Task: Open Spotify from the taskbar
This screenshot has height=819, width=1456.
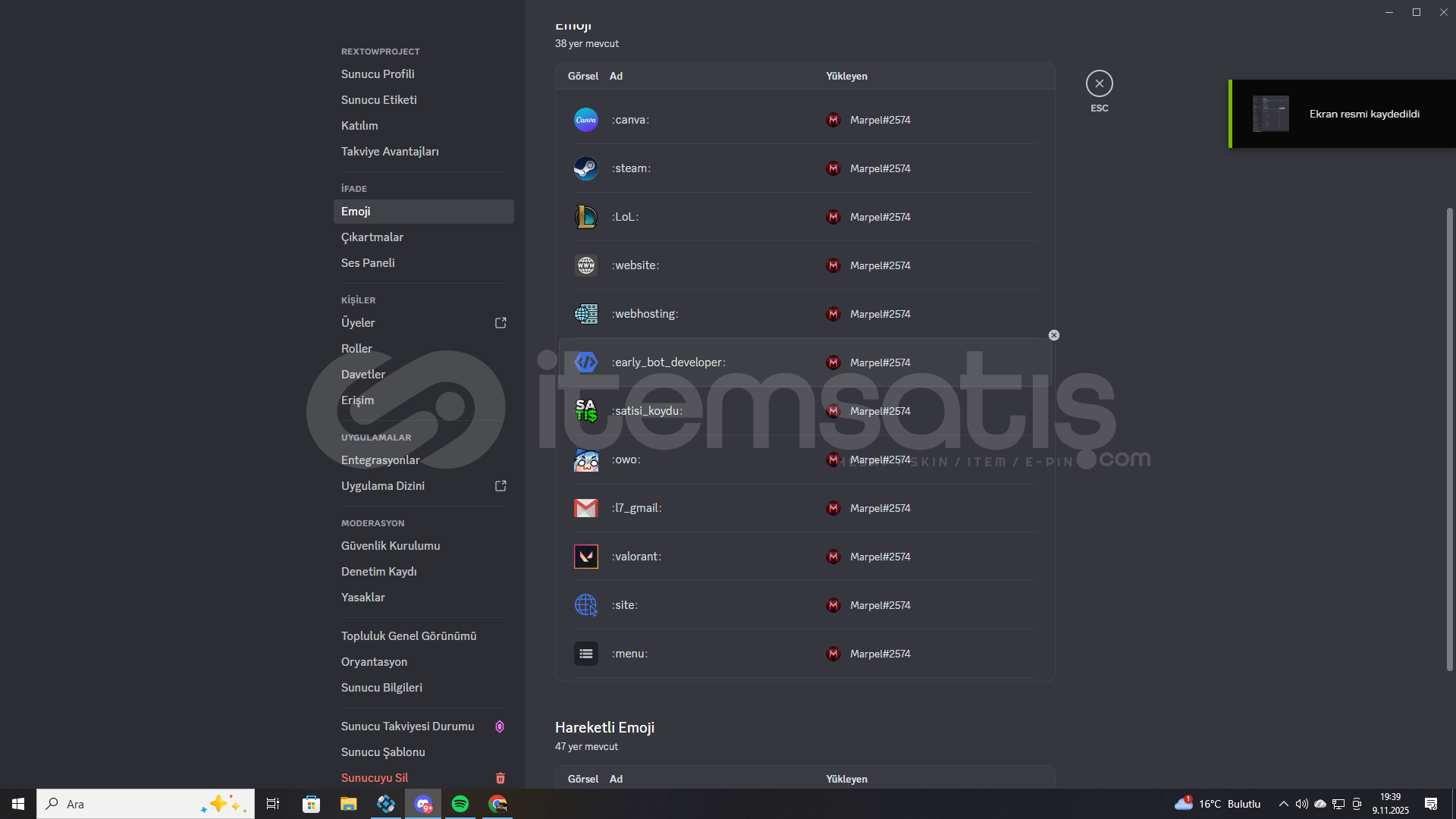Action: [460, 804]
